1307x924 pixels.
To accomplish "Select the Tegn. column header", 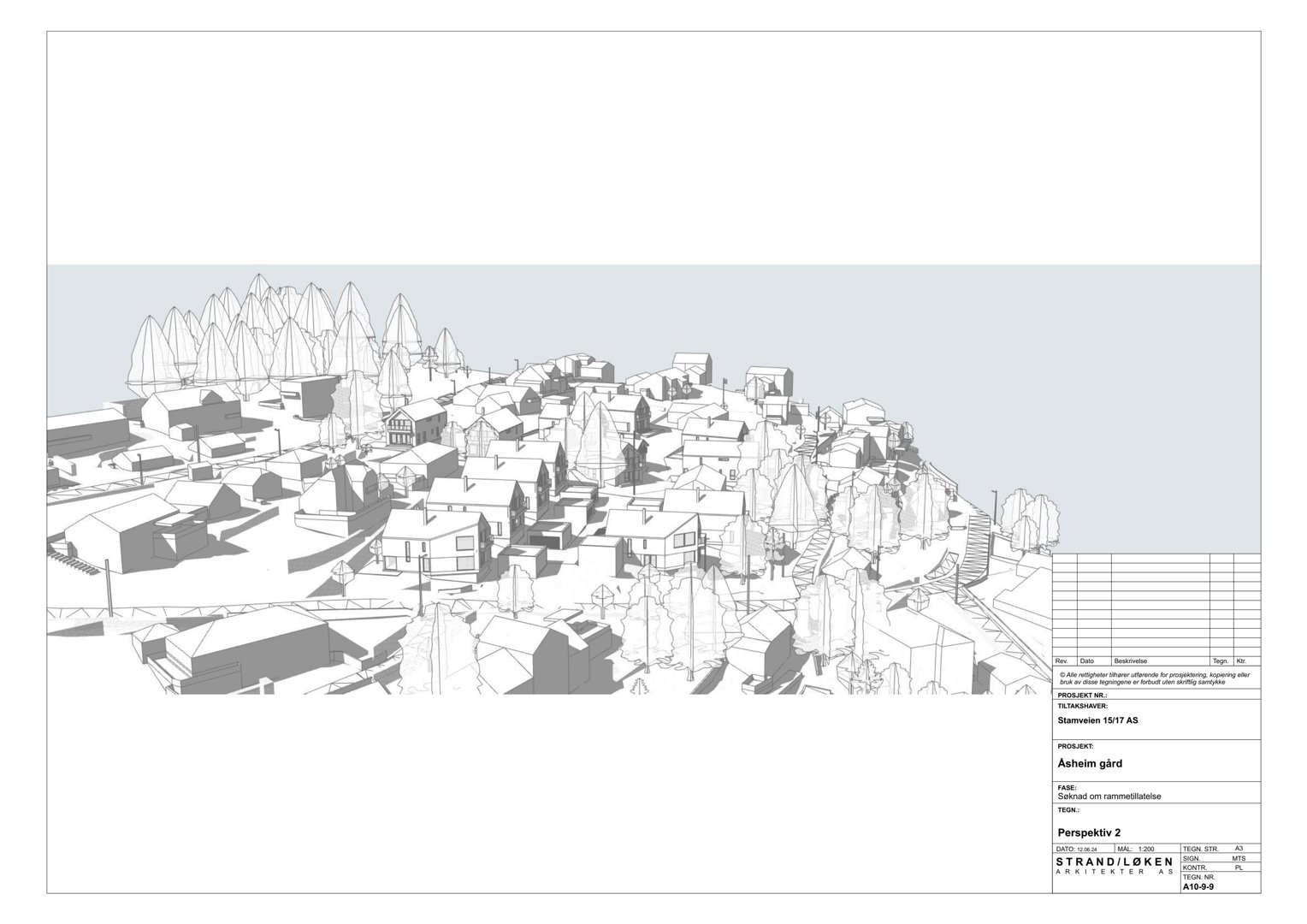I will (1220, 661).
